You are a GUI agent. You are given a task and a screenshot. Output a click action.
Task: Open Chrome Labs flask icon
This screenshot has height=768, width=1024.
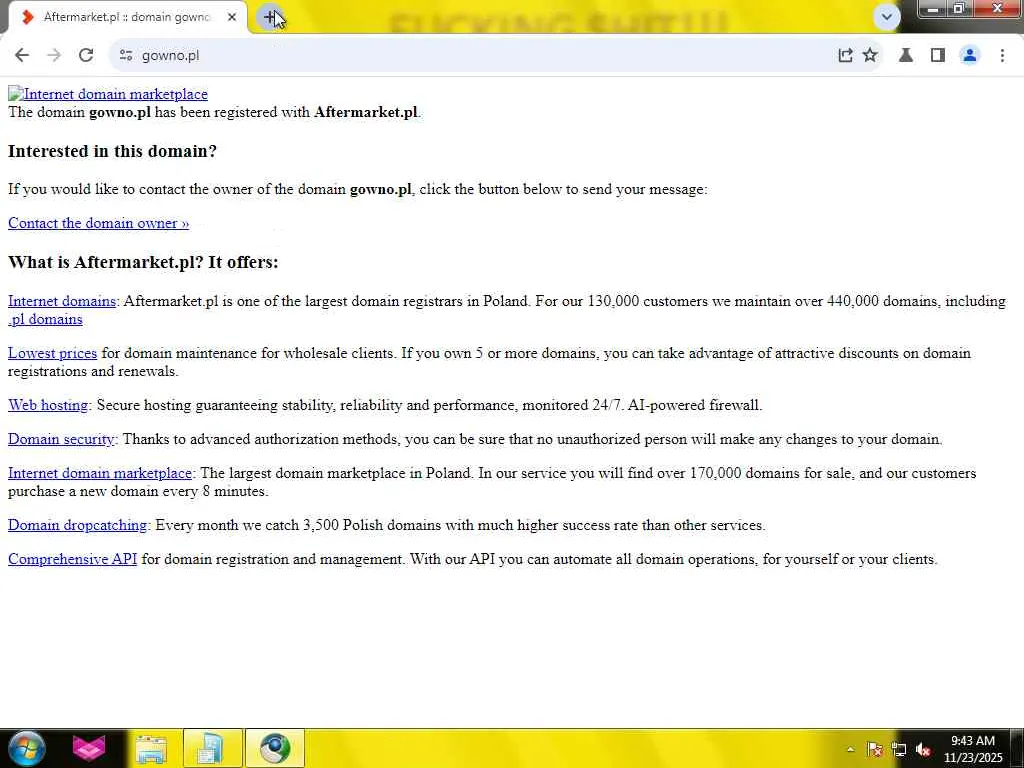(x=906, y=56)
